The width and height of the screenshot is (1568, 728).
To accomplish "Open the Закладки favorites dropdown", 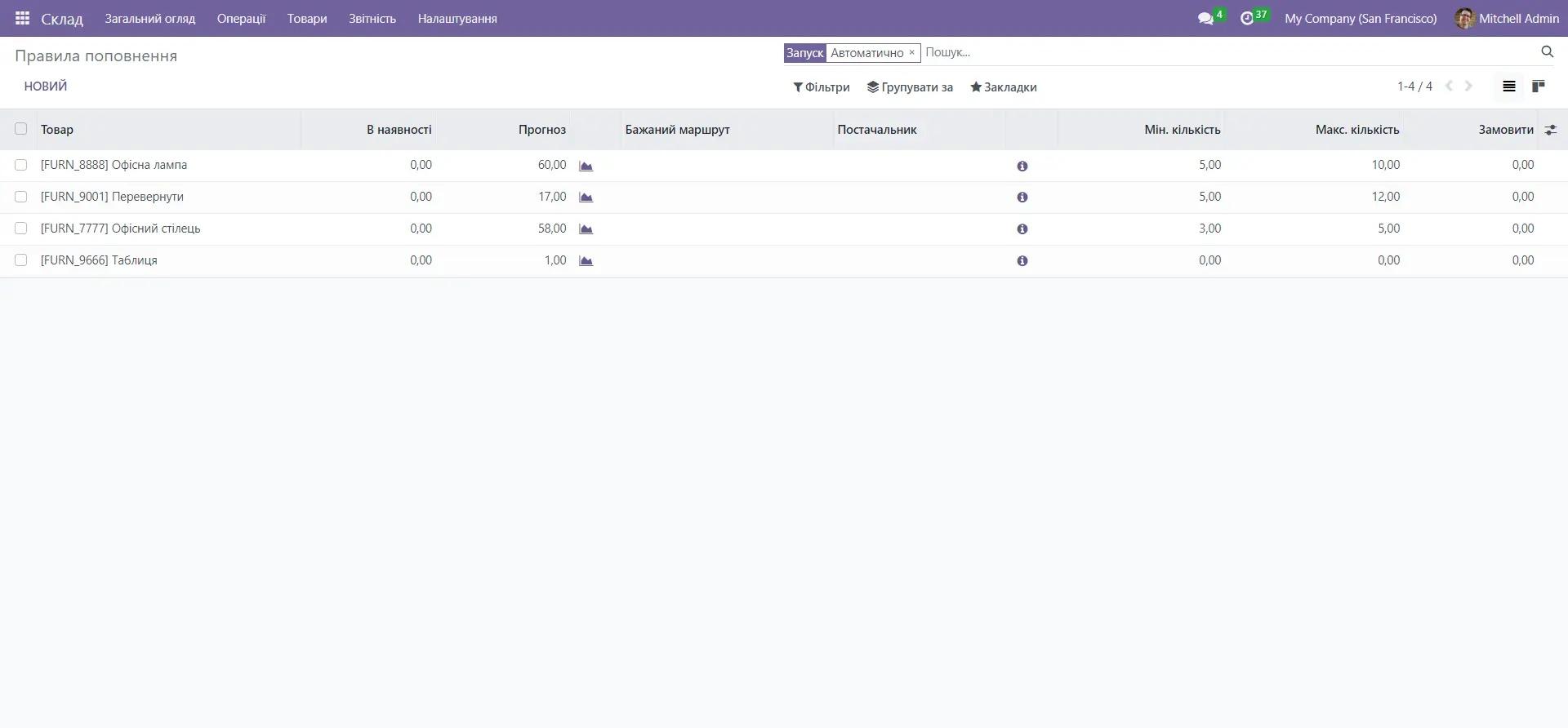I will coord(1003,87).
